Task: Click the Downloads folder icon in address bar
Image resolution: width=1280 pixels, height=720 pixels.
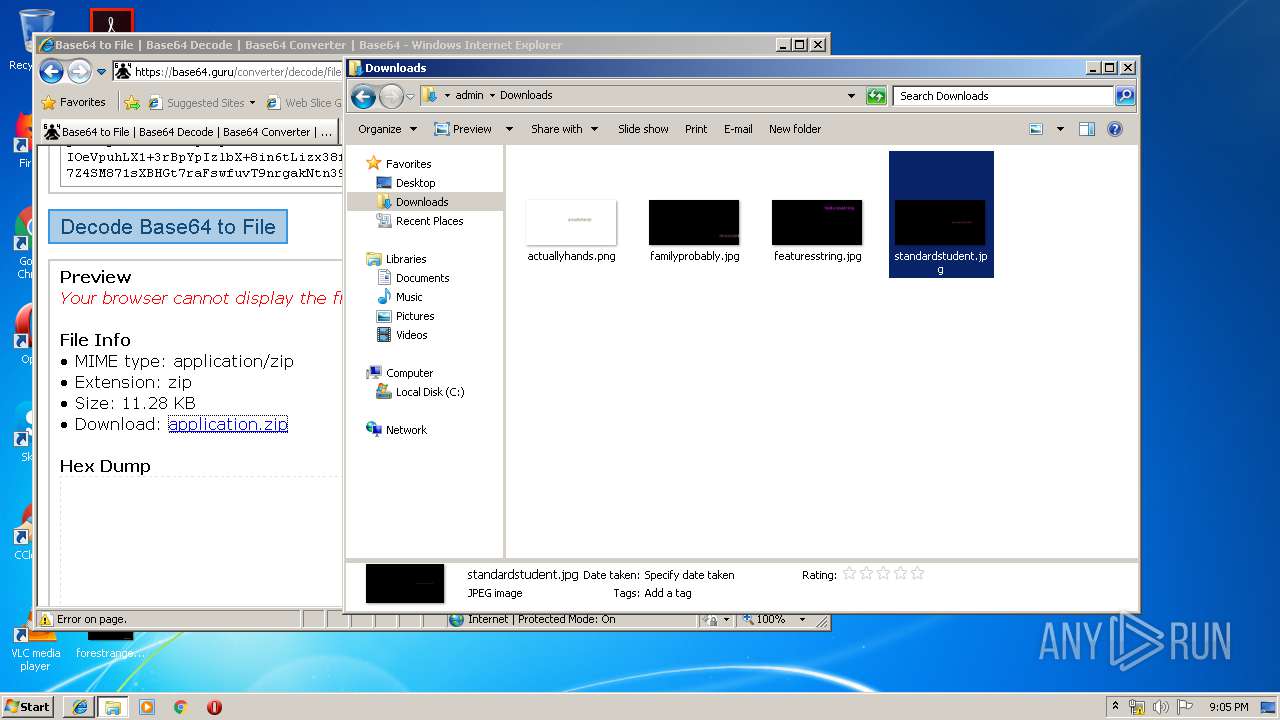Action: click(x=429, y=95)
